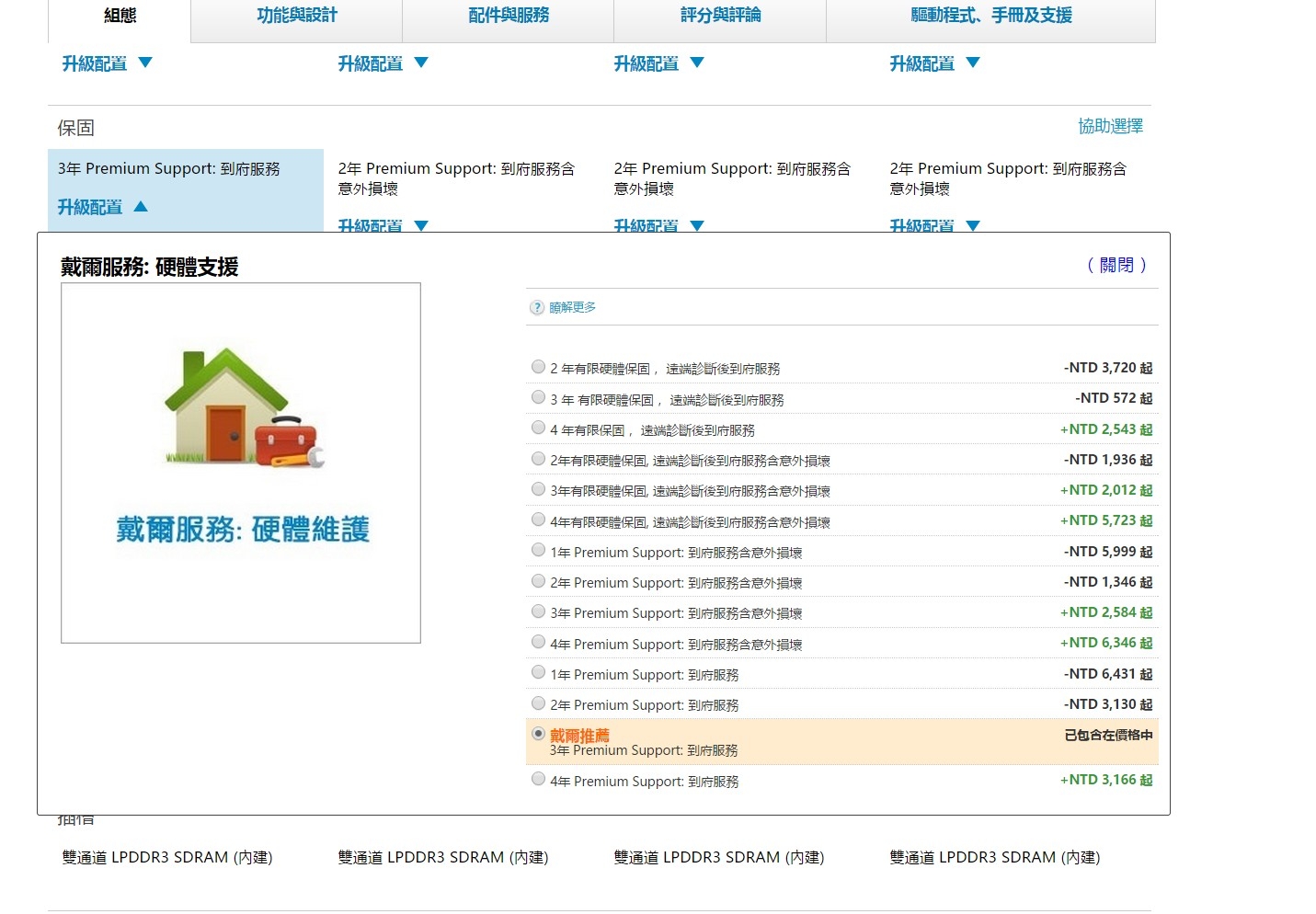Expand warranty 升級配置 in second column

point(383,225)
